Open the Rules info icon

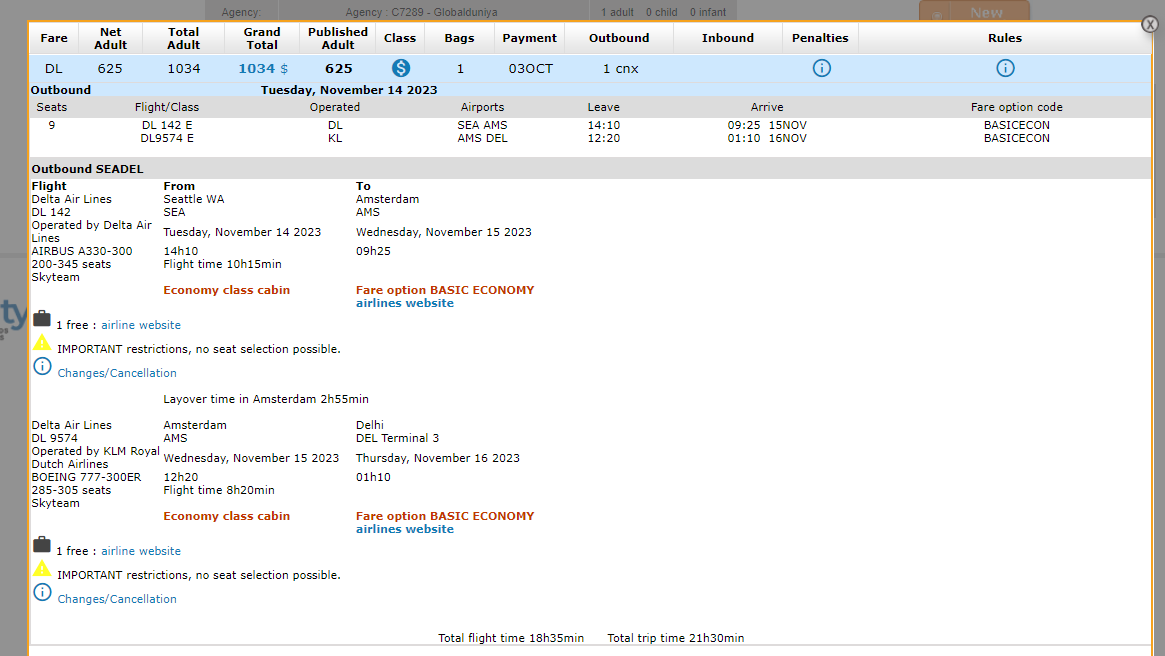click(1005, 68)
